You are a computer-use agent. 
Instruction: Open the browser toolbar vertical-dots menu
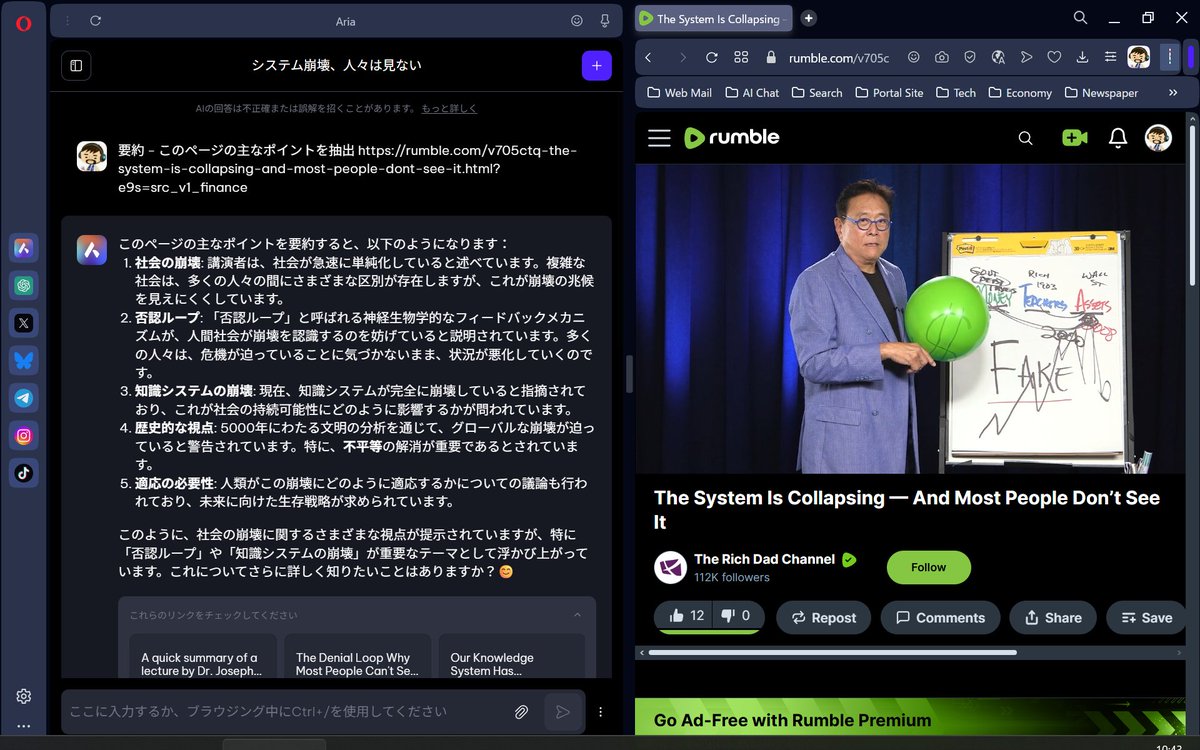point(1169,57)
